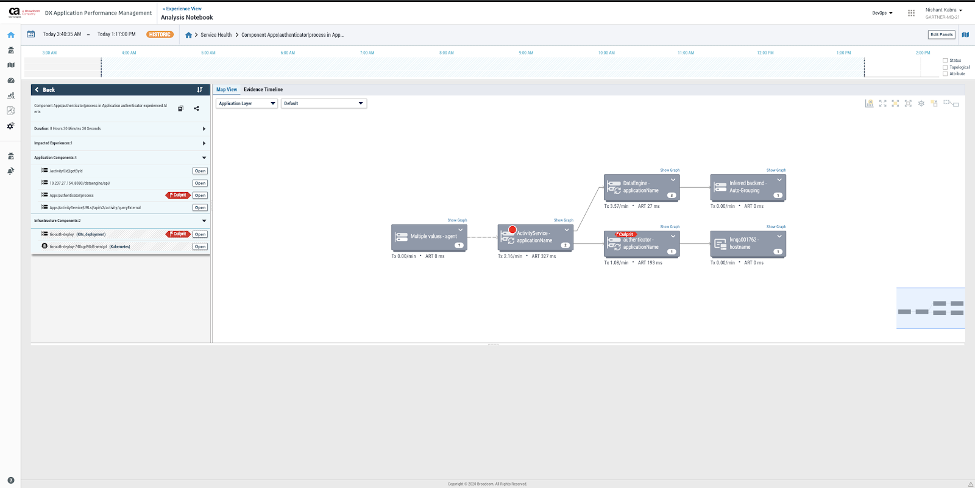Collapse the Infrastructure Components section
This screenshot has height=489, width=977.
(x=204, y=221)
